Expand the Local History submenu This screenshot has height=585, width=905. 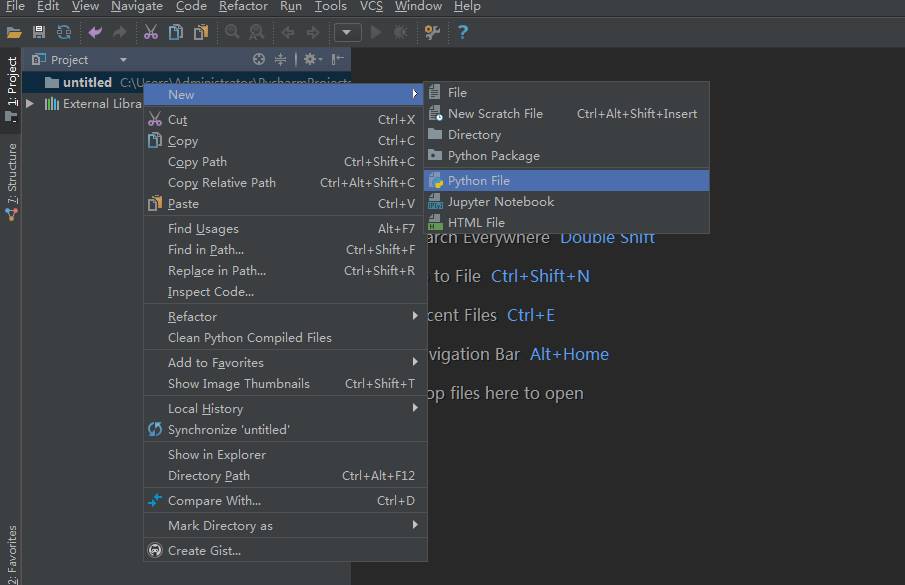coord(283,408)
